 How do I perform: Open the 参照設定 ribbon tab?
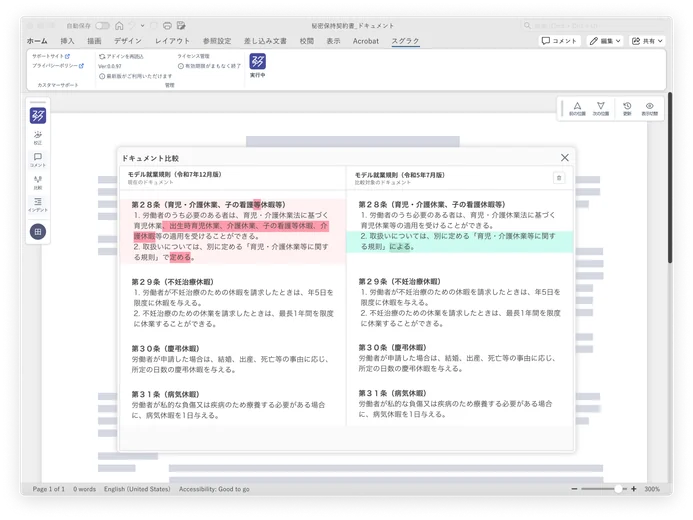coord(217,41)
